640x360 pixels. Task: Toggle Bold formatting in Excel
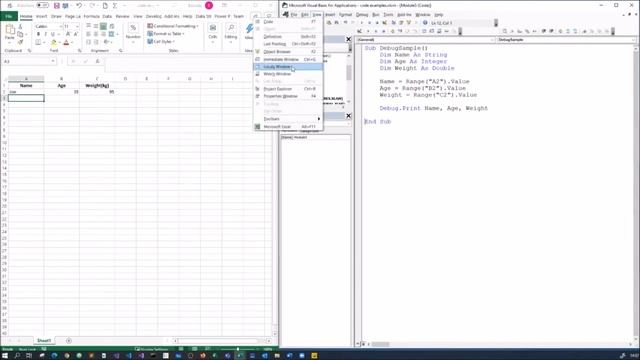coord(38,34)
